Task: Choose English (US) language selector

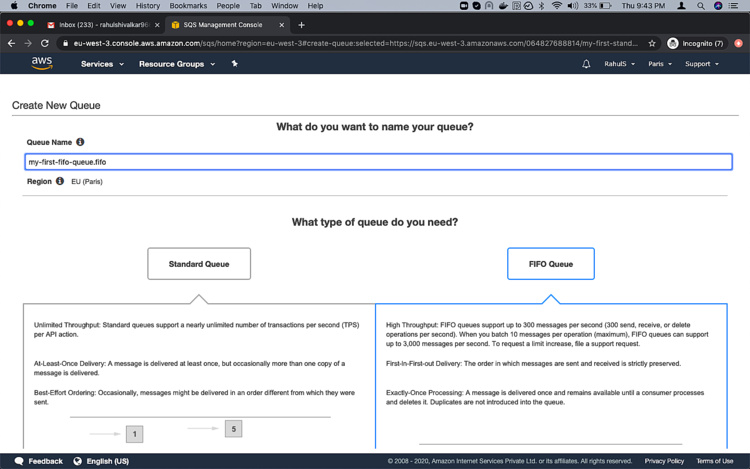Action: (101, 461)
